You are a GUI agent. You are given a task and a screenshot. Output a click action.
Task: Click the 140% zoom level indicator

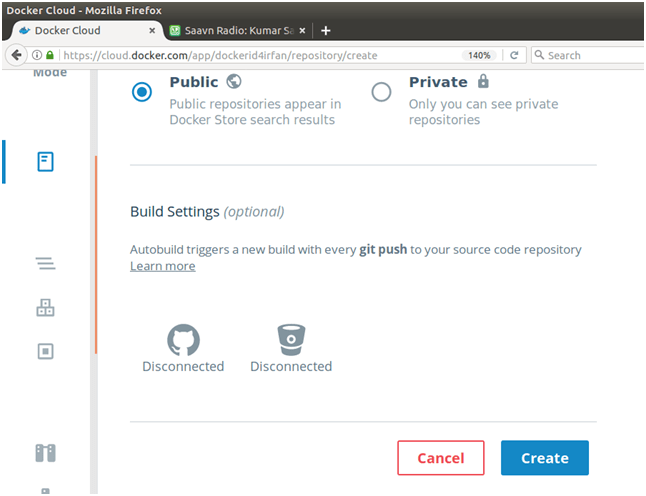pos(479,55)
